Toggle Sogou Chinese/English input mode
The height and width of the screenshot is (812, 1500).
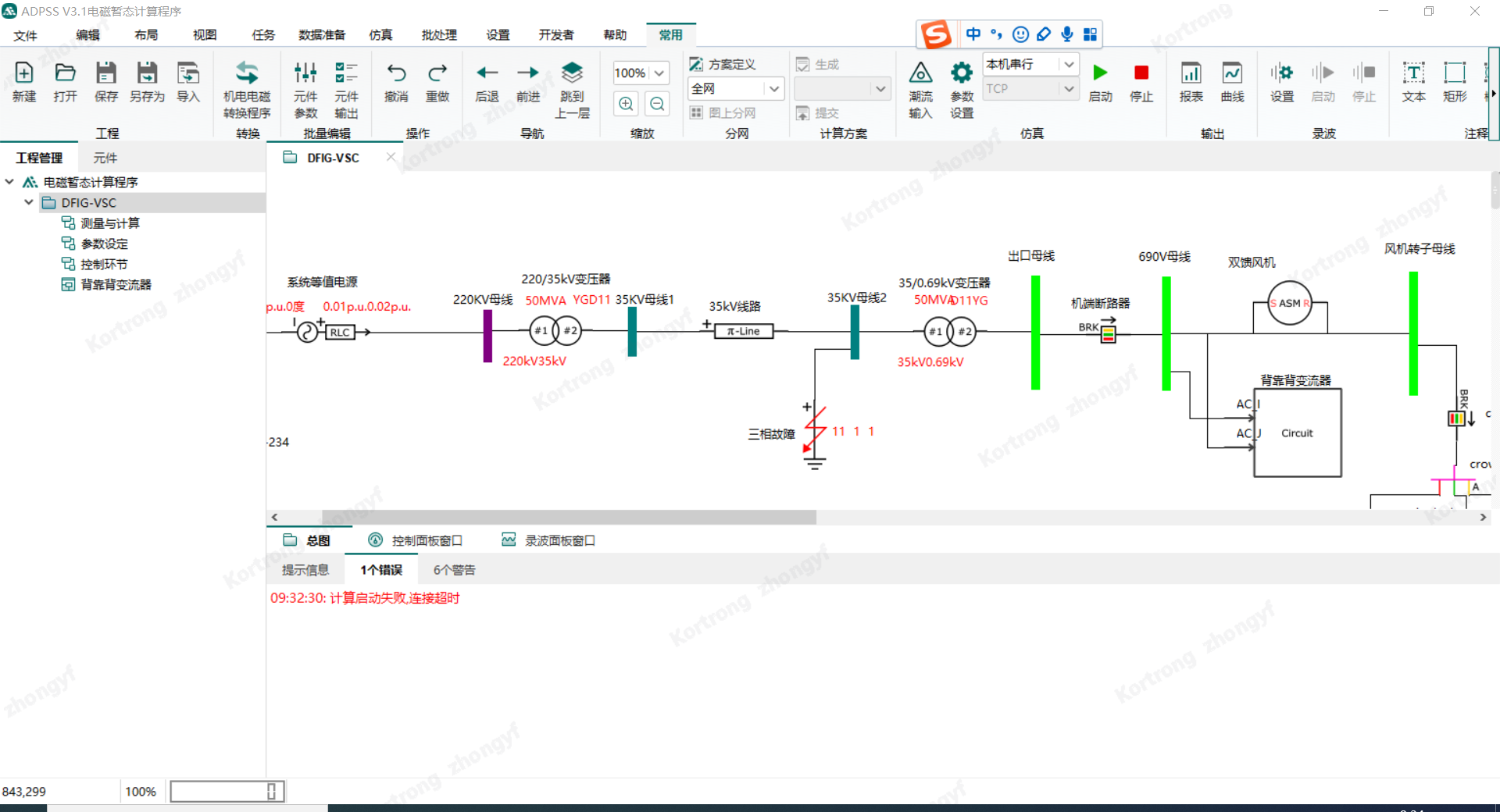coord(973,34)
